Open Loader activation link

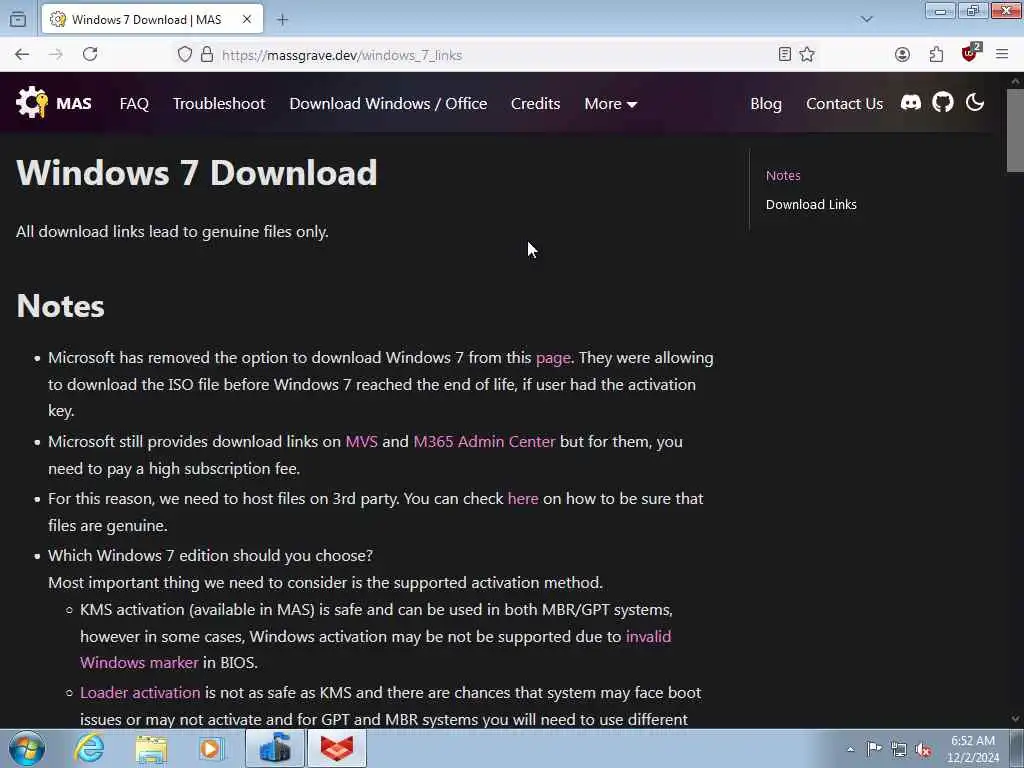point(140,692)
